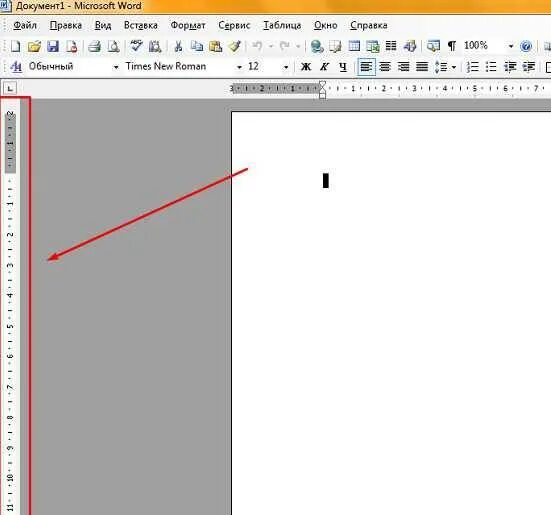Decrease paragraph indent
Viewport: 551px width, 515px height.
tap(510, 66)
